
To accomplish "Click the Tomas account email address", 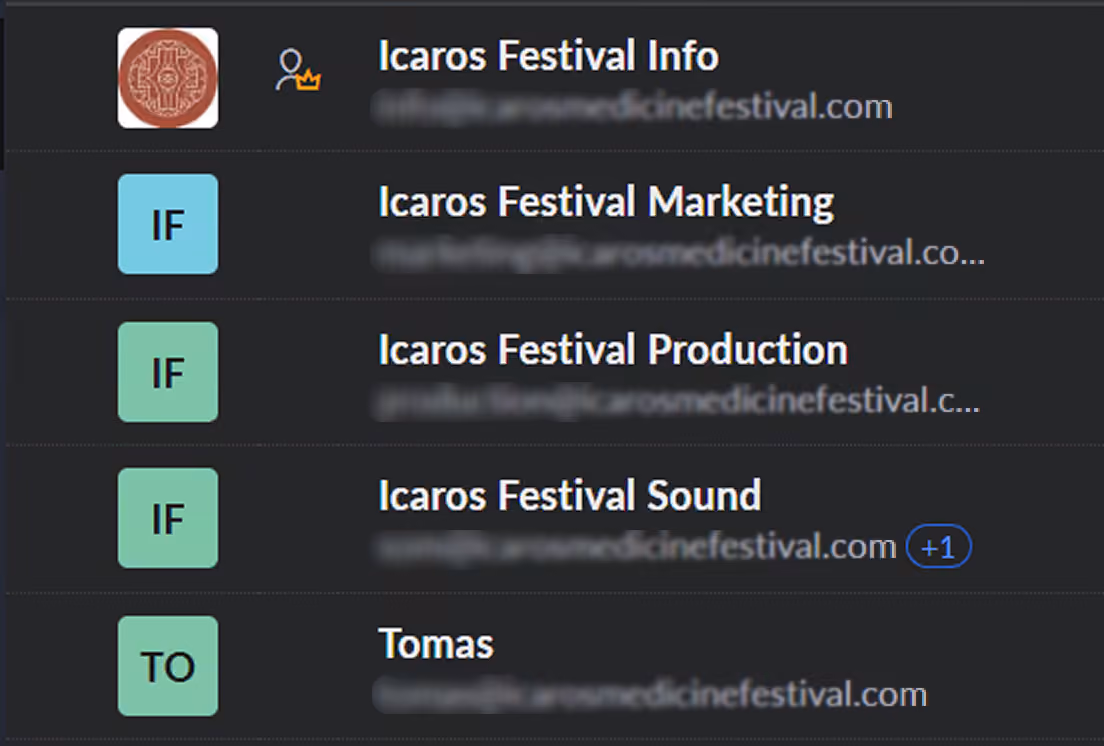I will (649, 695).
